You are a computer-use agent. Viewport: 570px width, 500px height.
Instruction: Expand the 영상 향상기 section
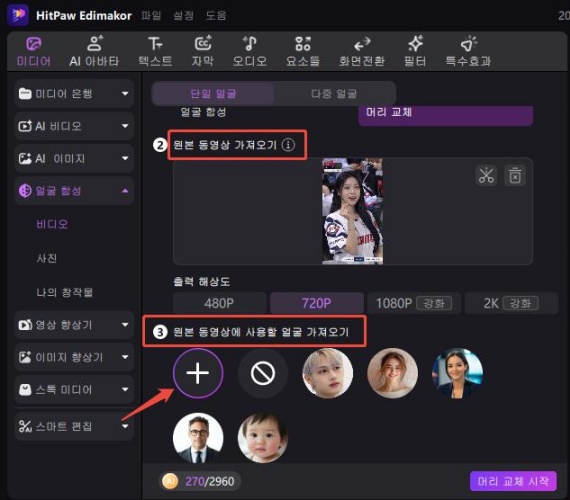click(x=74, y=325)
